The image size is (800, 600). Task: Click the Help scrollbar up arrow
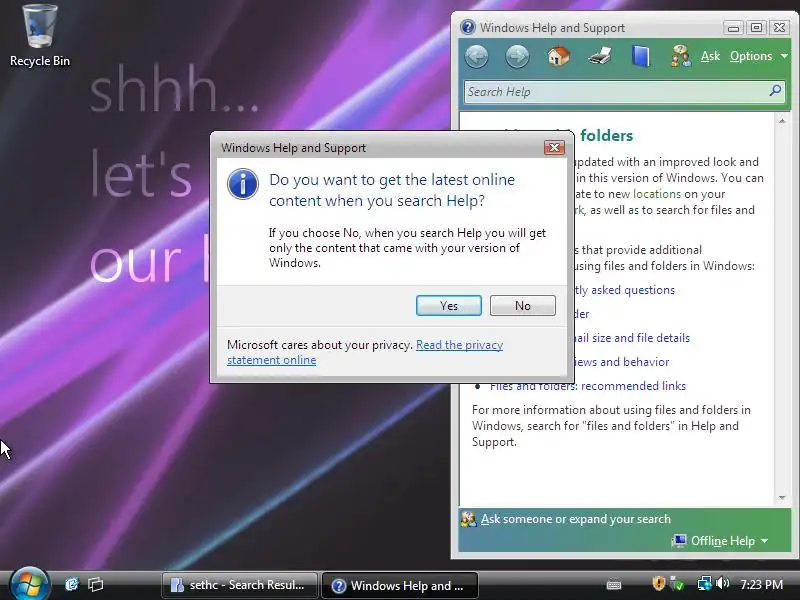(x=782, y=121)
